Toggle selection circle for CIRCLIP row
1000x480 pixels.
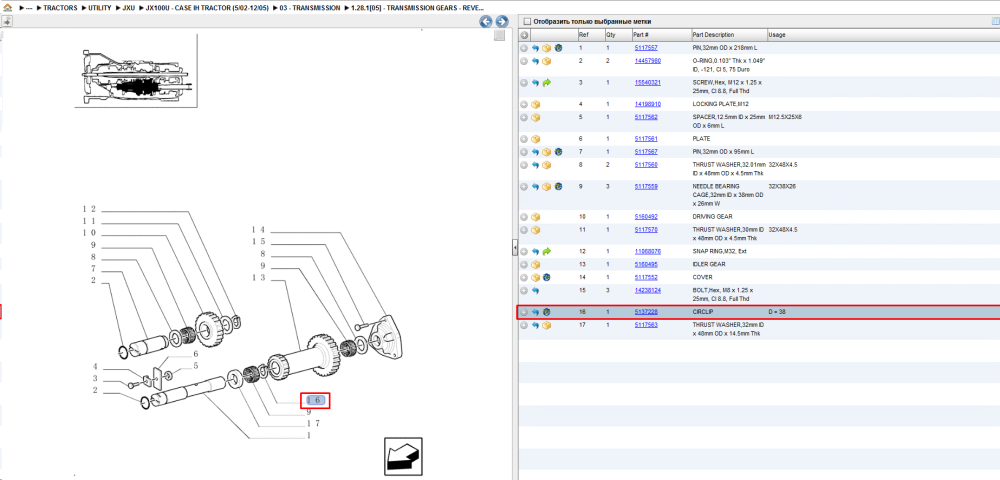(524, 312)
